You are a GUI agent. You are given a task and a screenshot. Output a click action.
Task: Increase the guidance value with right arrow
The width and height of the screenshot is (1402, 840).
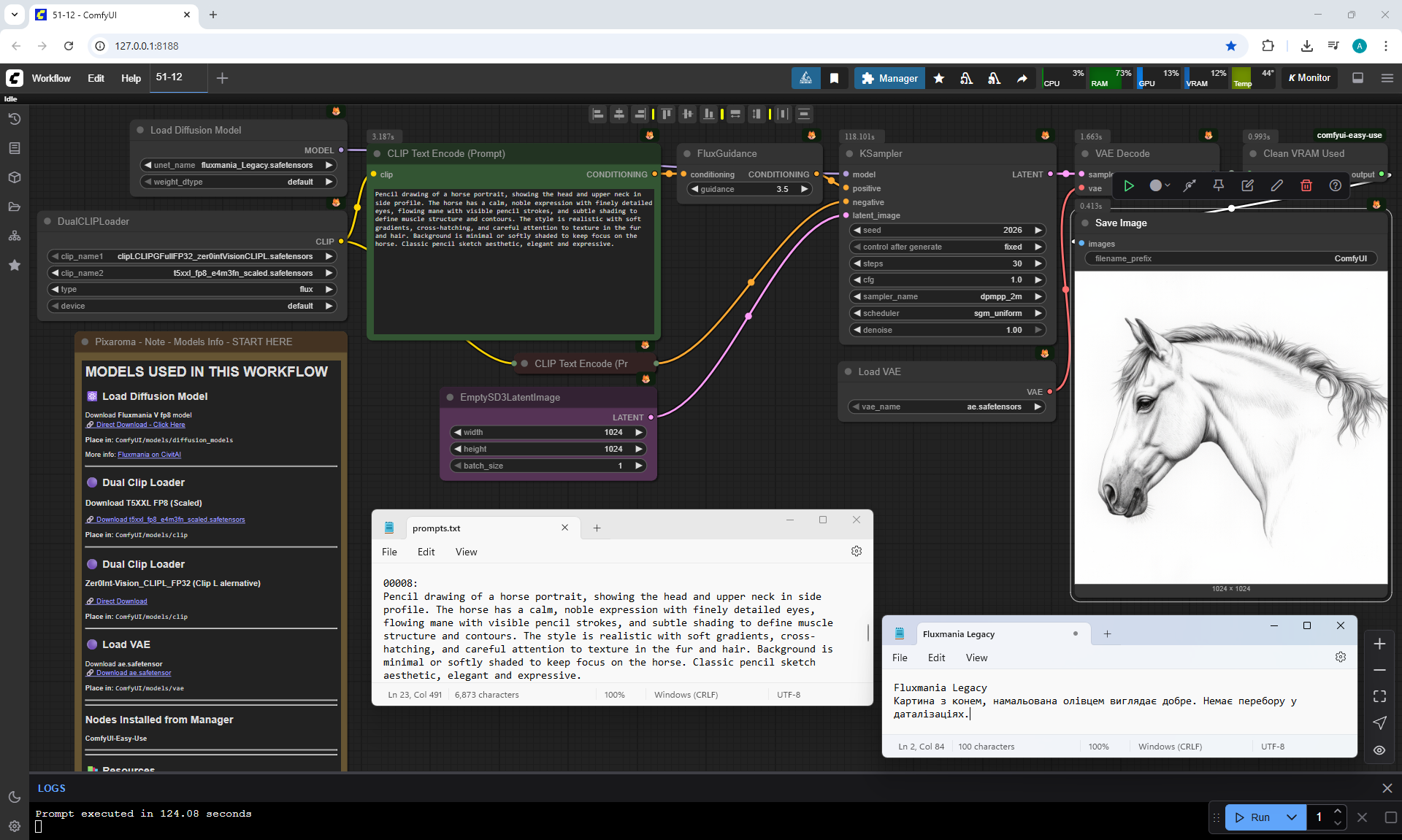click(804, 189)
